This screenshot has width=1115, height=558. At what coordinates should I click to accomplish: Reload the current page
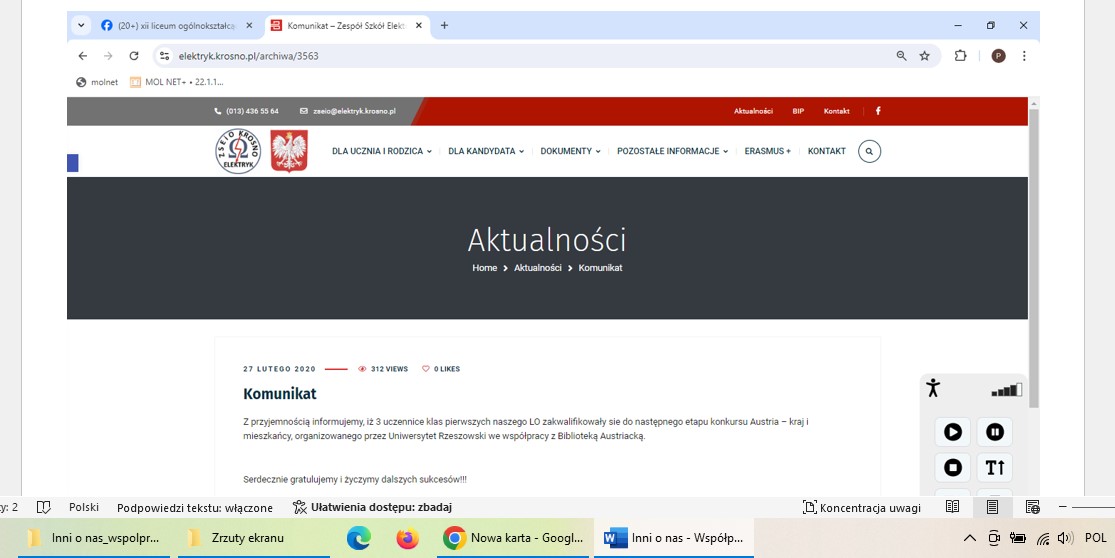[134, 56]
